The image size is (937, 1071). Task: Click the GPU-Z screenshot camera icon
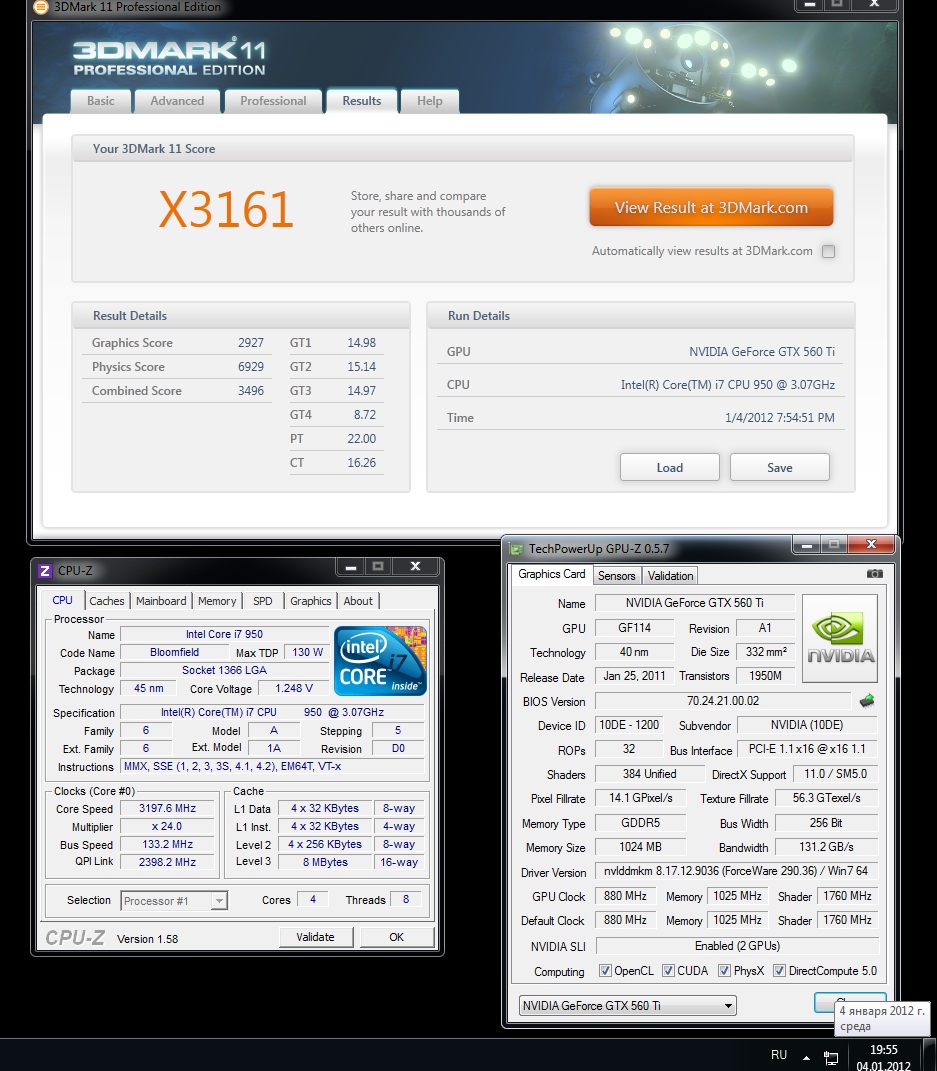(874, 574)
